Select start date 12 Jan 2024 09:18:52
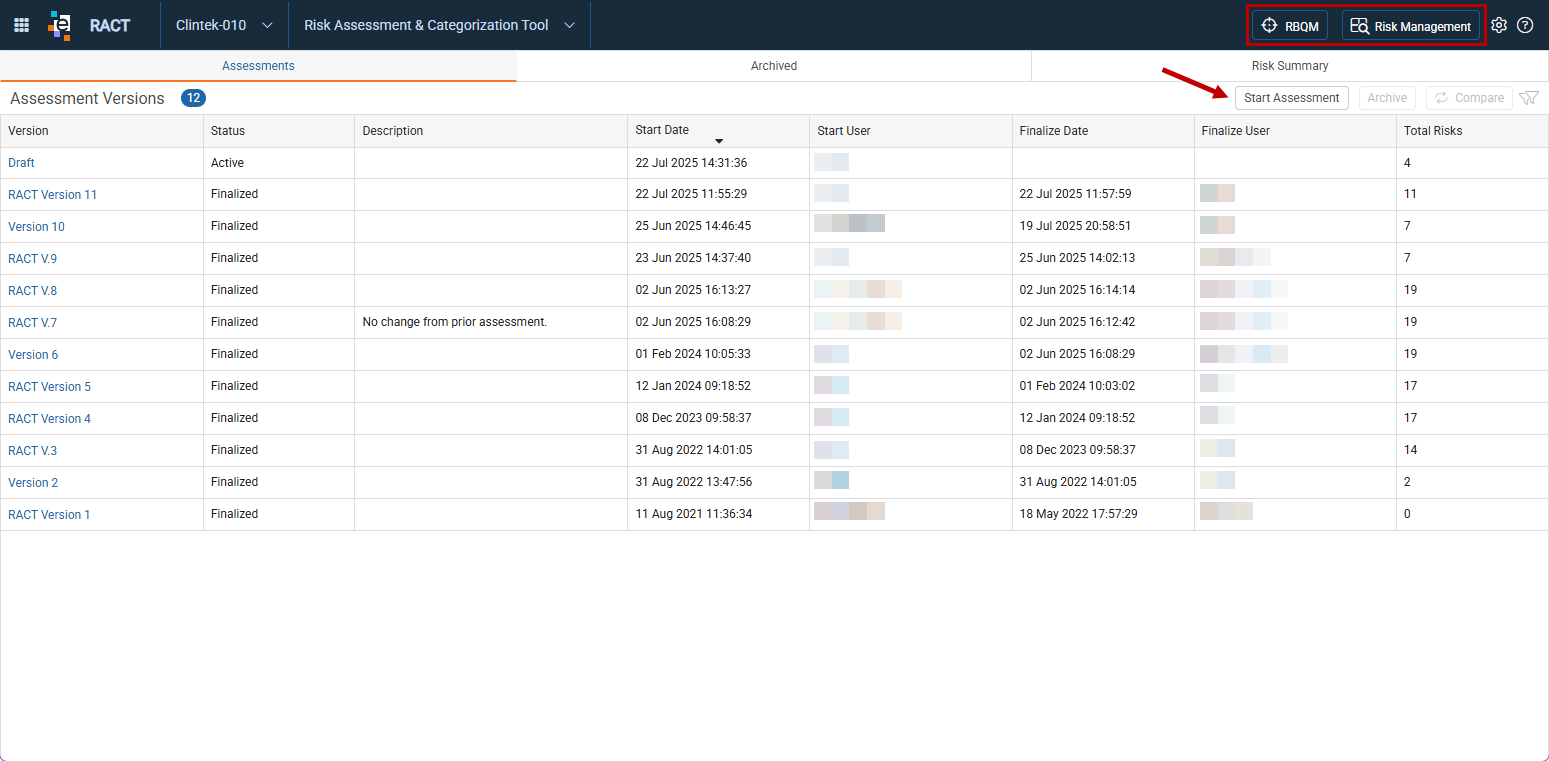The height and width of the screenshot is (761, 1549). click(x=693, y=386)
